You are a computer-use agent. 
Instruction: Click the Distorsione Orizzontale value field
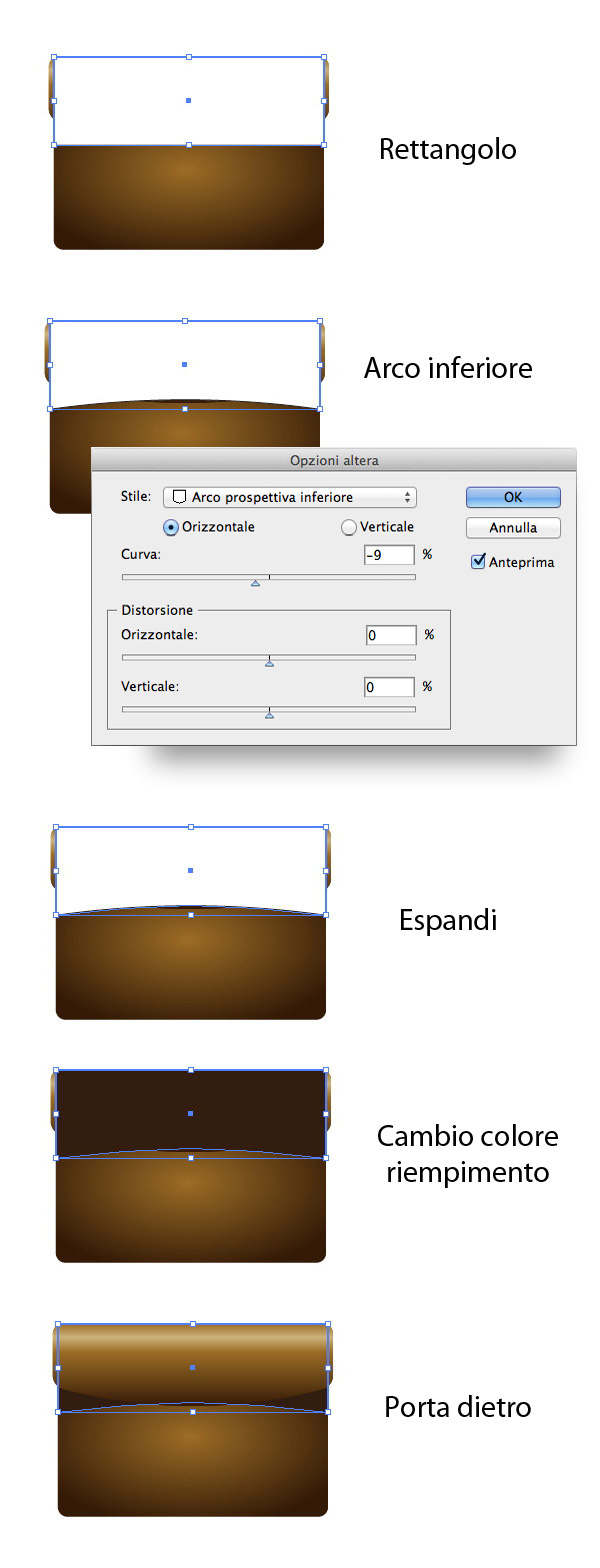(x=391, y=635)
